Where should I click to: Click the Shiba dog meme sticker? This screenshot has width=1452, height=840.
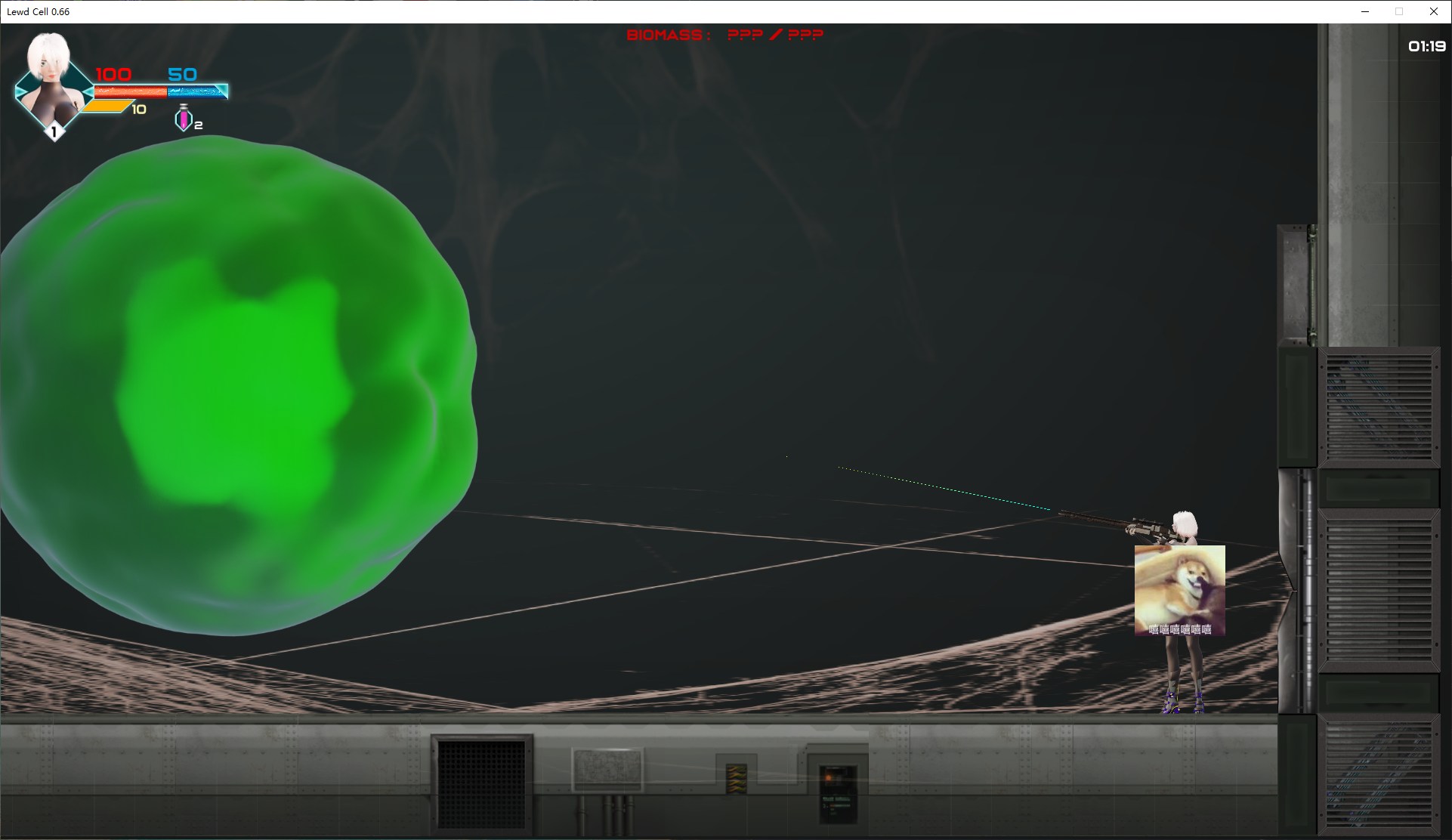[x=1179, y=590]
